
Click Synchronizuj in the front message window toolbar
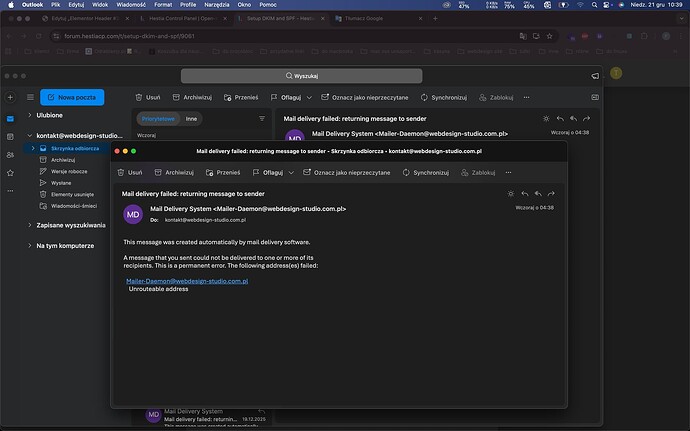click(425, 172)
